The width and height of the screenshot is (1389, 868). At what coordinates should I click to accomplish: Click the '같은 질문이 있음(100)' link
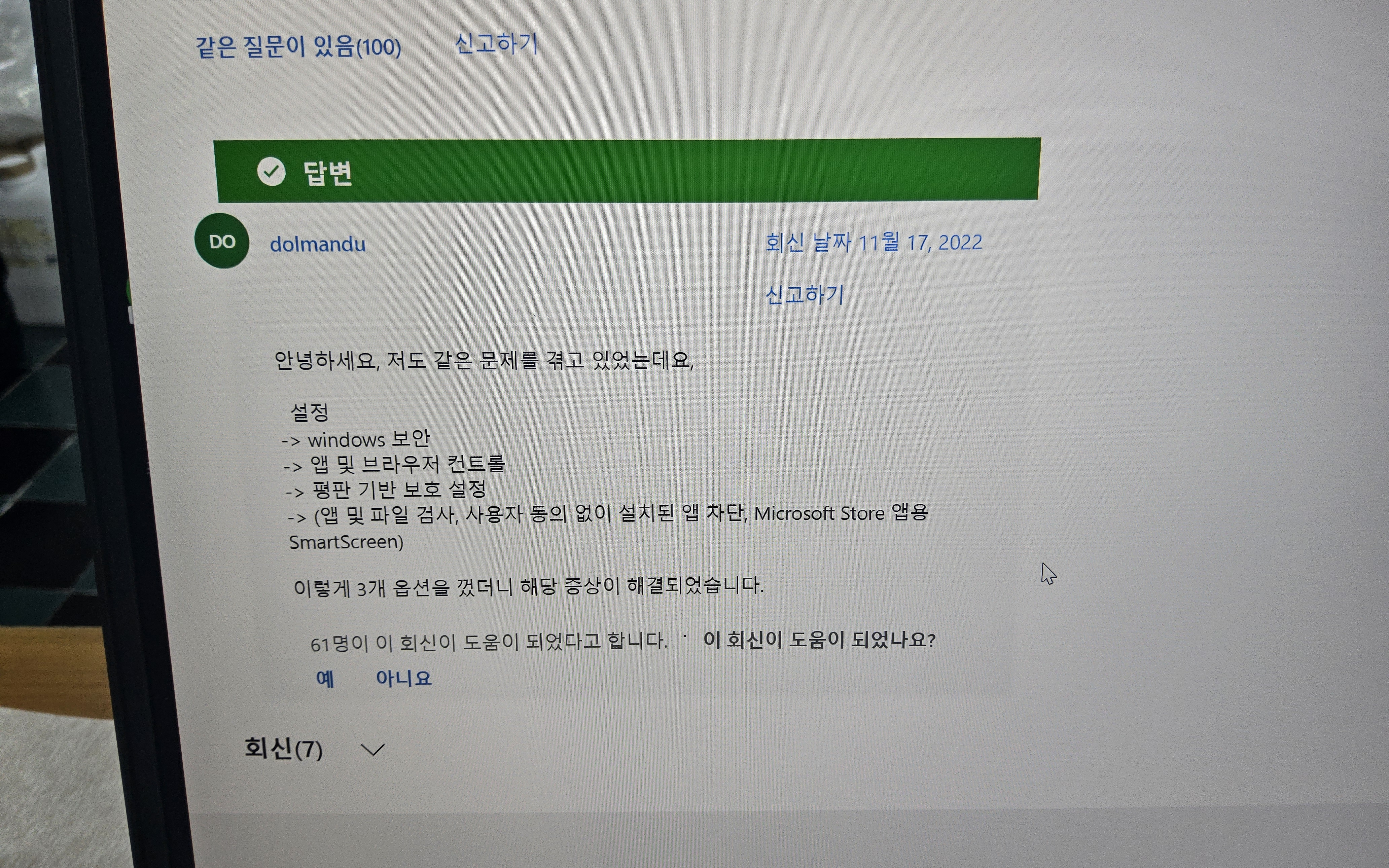click(x=298, y=47)
